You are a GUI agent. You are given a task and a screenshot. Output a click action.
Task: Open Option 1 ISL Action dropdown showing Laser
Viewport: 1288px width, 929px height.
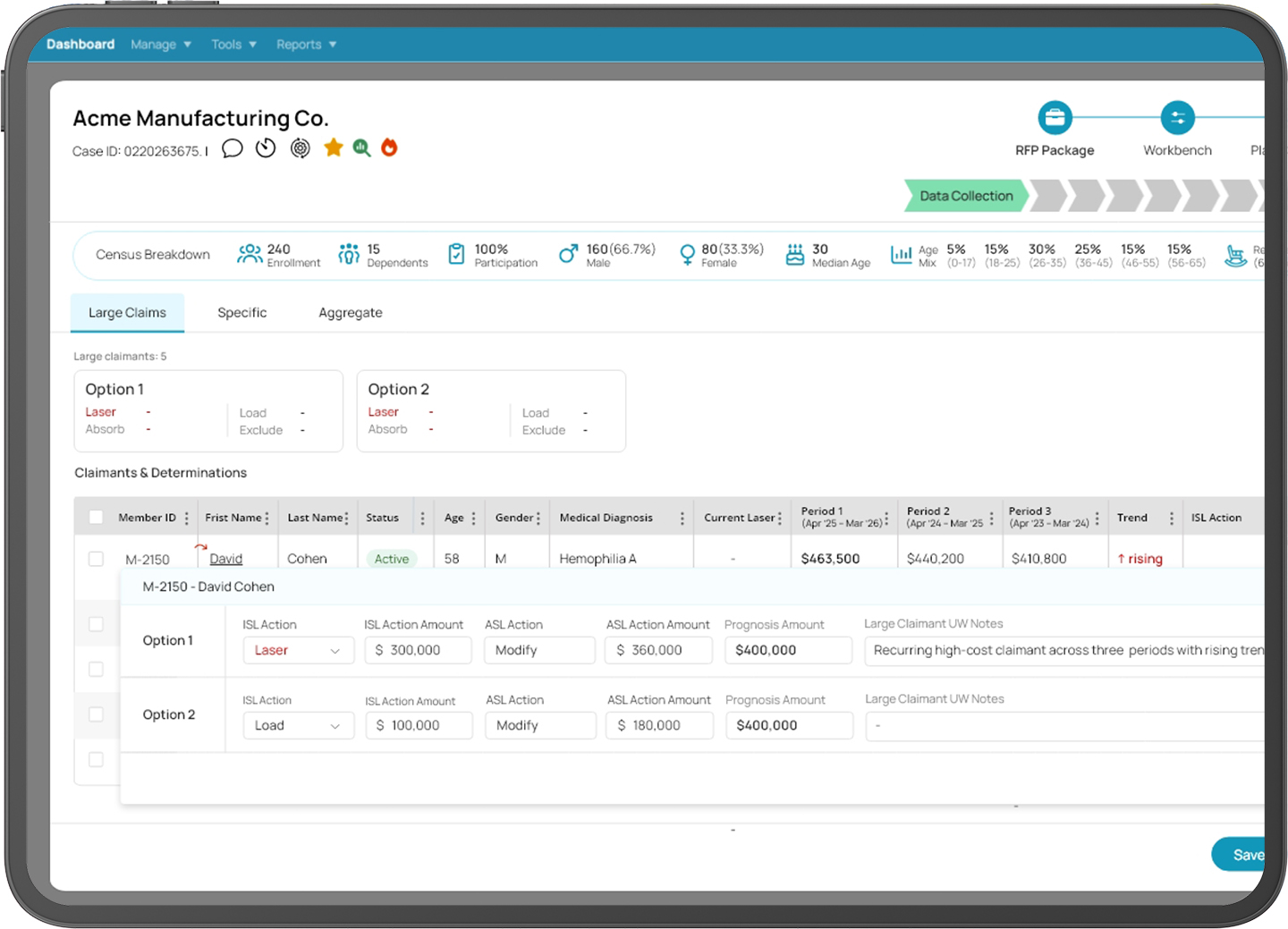point(298,650)
